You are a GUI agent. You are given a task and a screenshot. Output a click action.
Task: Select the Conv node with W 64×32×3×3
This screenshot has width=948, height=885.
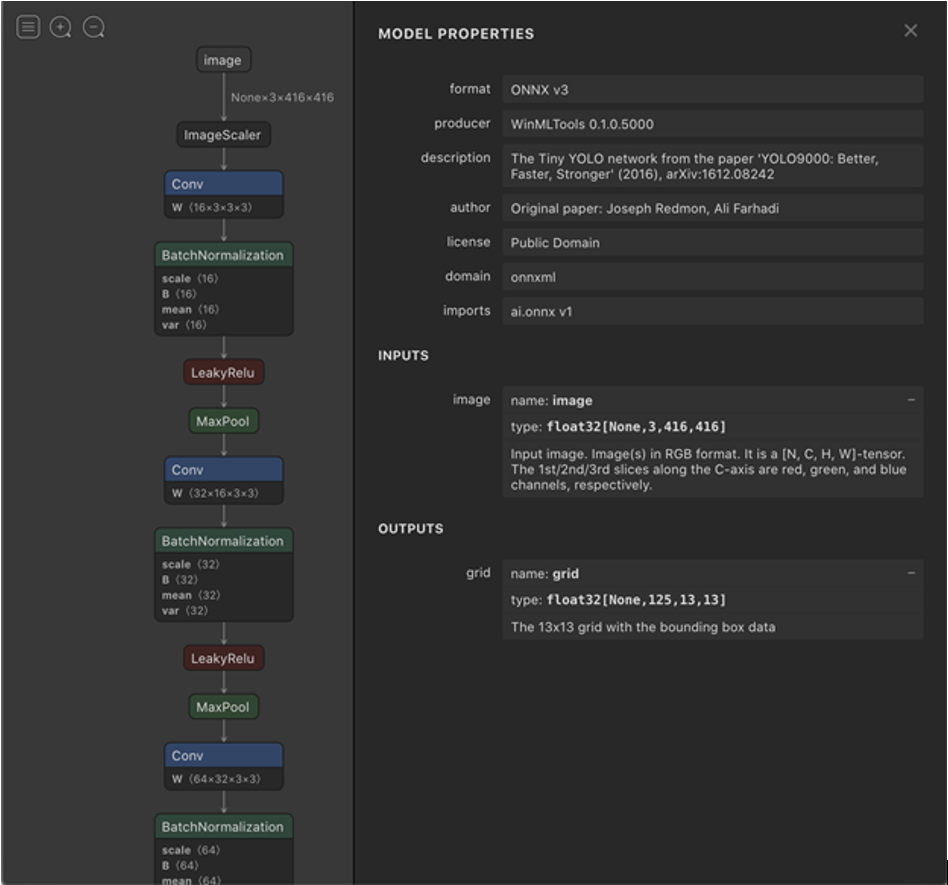[223, 756]
